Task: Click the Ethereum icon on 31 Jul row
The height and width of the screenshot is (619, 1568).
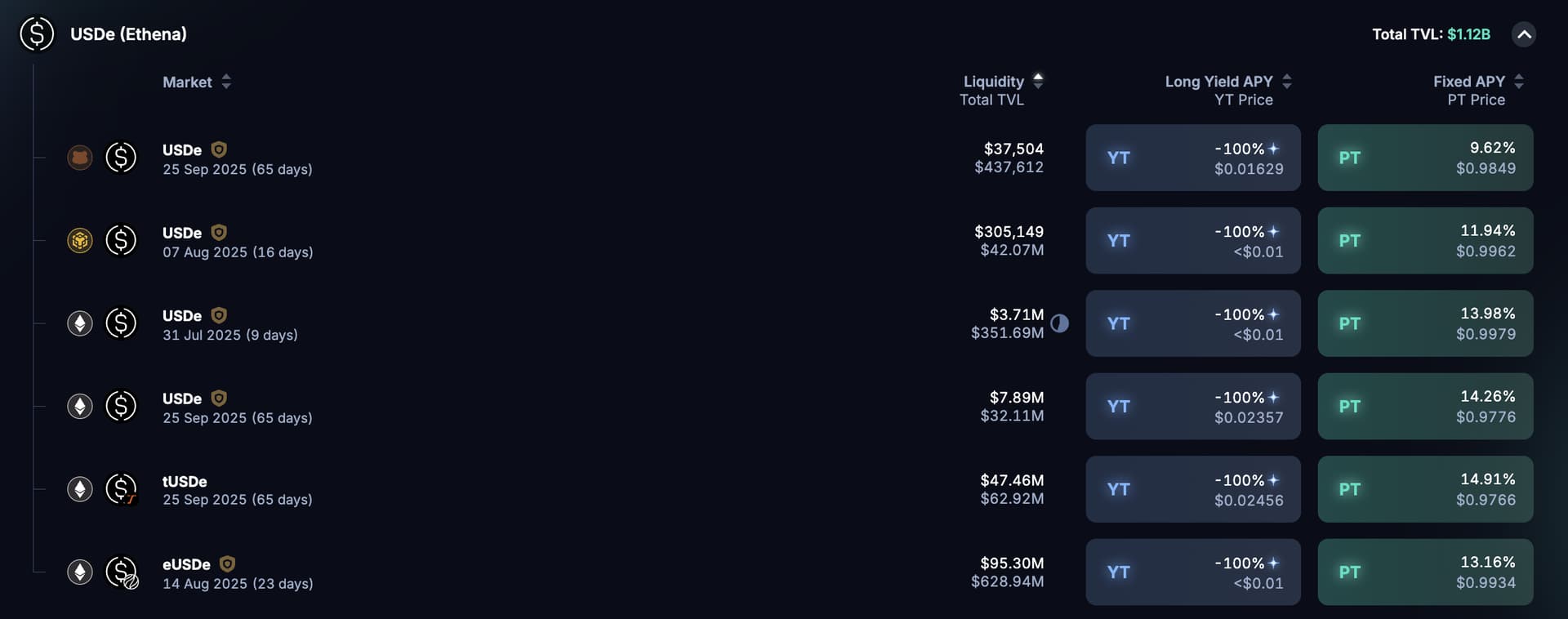Action: [x=80, y=323]
